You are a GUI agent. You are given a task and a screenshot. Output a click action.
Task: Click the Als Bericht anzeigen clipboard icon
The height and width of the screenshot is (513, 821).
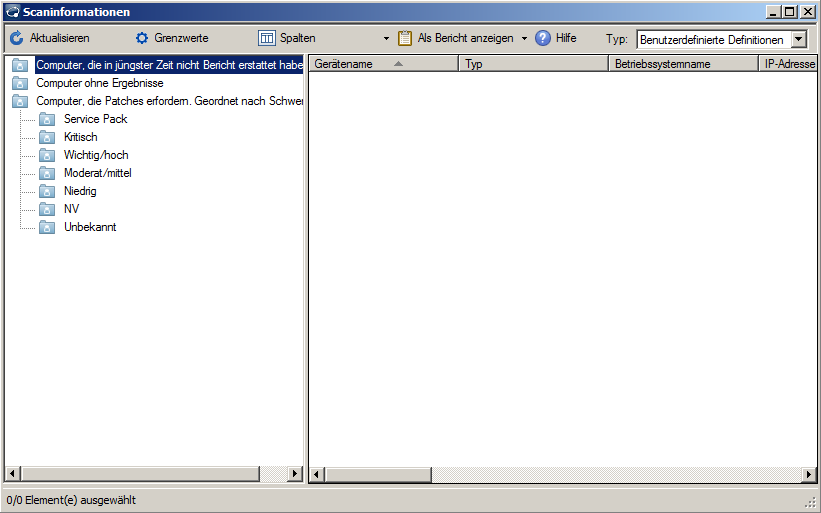tap(405, 38)
